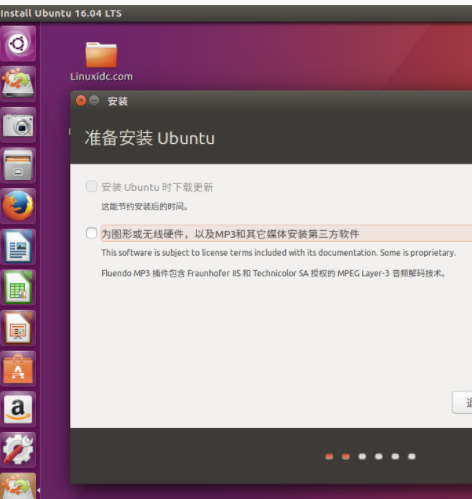Open System Settings gear and wrench icon
The width and height of the screenshot is (472, 499).
pyautogui.click(x=18, y=450)
